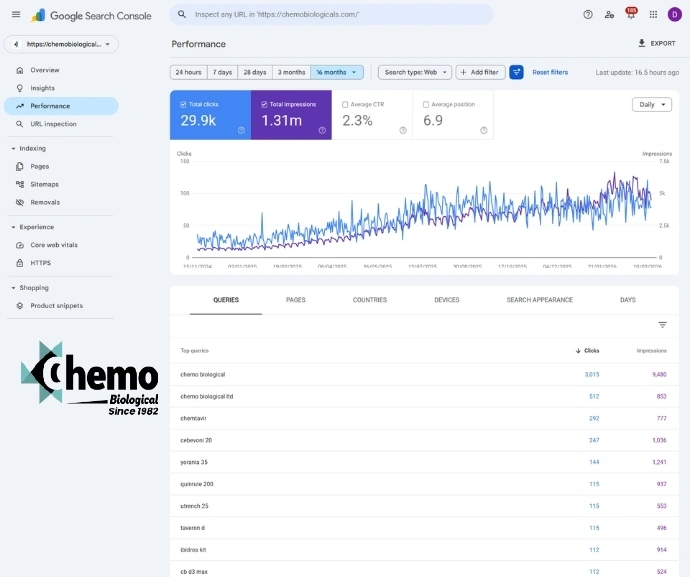Click the URL inspection search field

[x=330, y=15]
